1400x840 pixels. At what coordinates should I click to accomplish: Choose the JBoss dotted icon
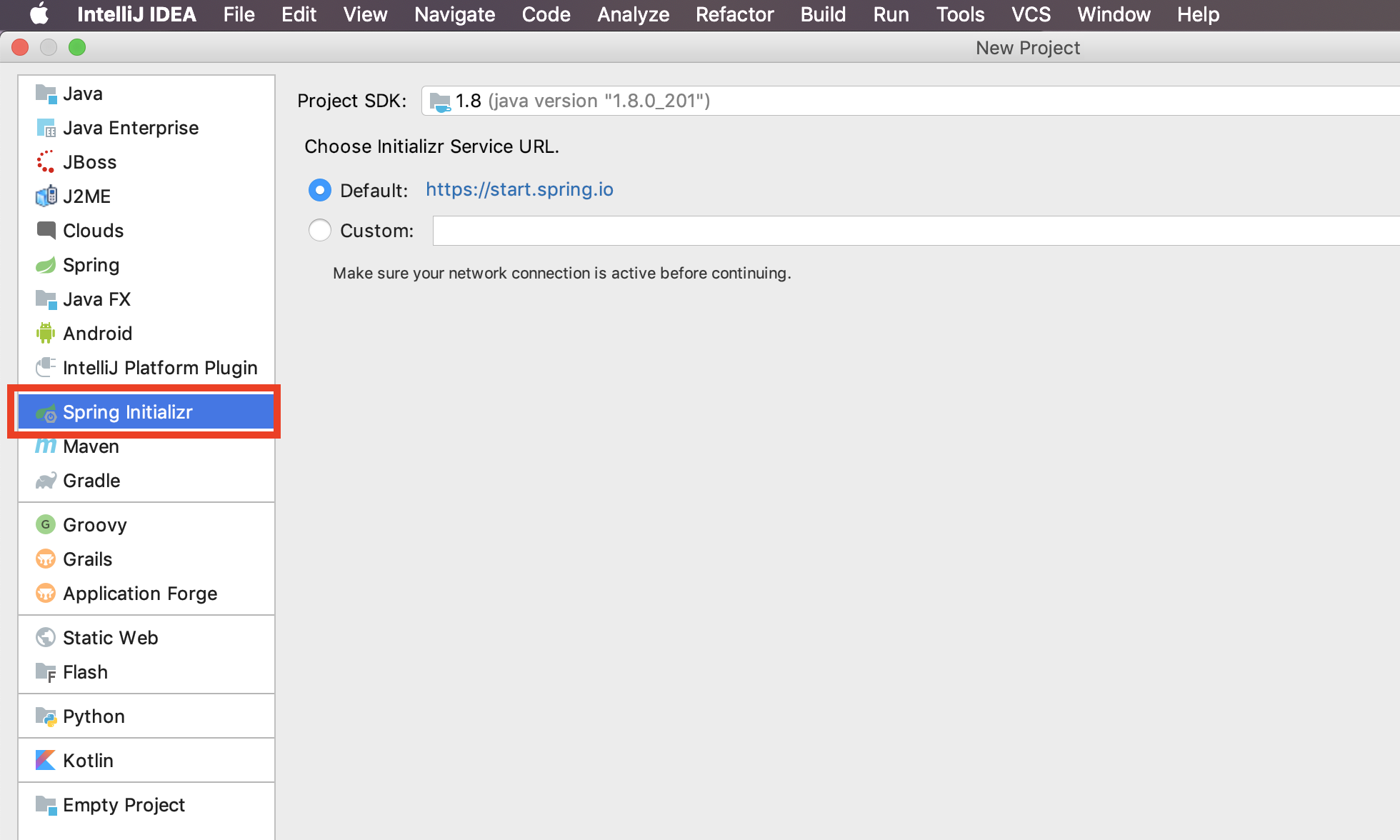pyautogui.click(x=46, y=162)
